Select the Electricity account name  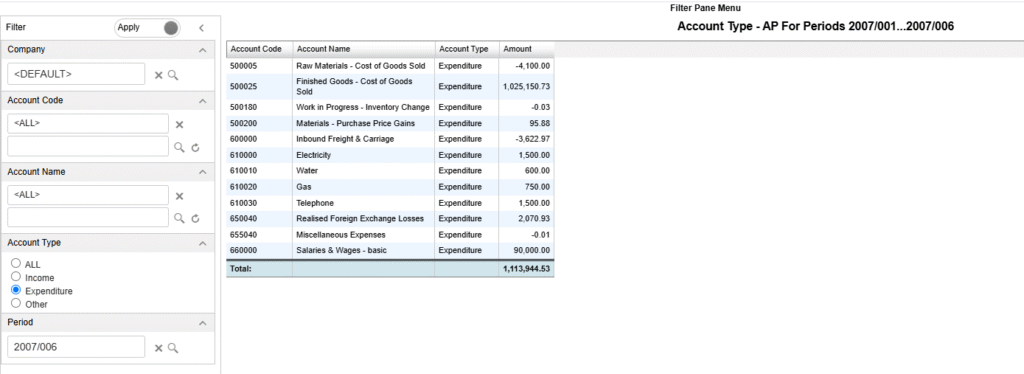(x=313, y=155)
